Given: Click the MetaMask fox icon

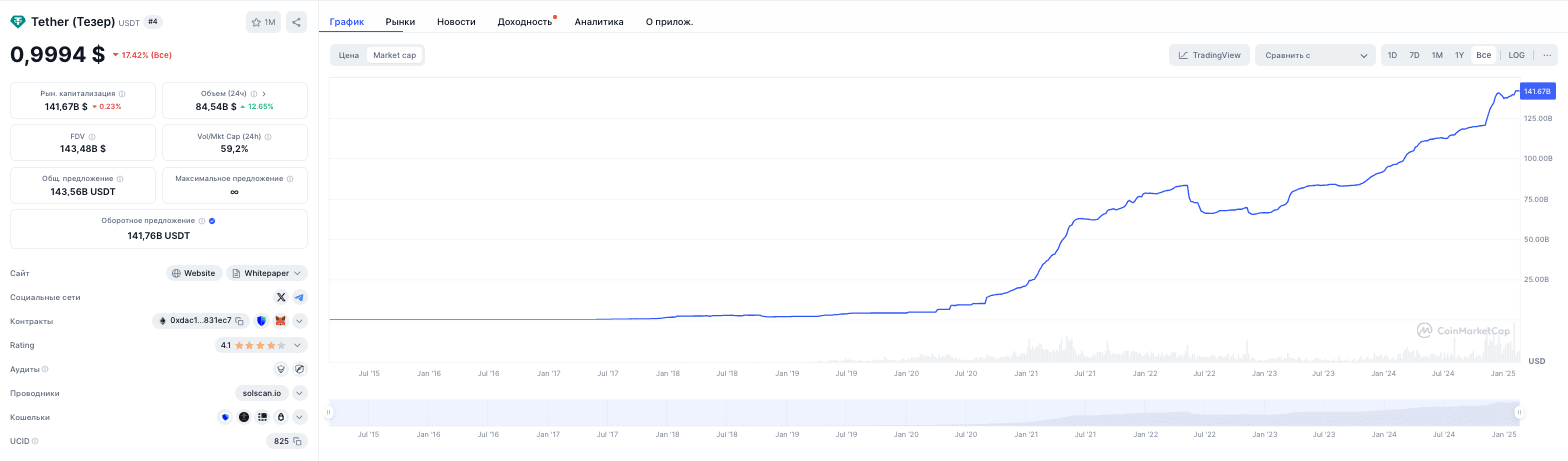Looking at the screenshot, I should click(x=281, y=321).
